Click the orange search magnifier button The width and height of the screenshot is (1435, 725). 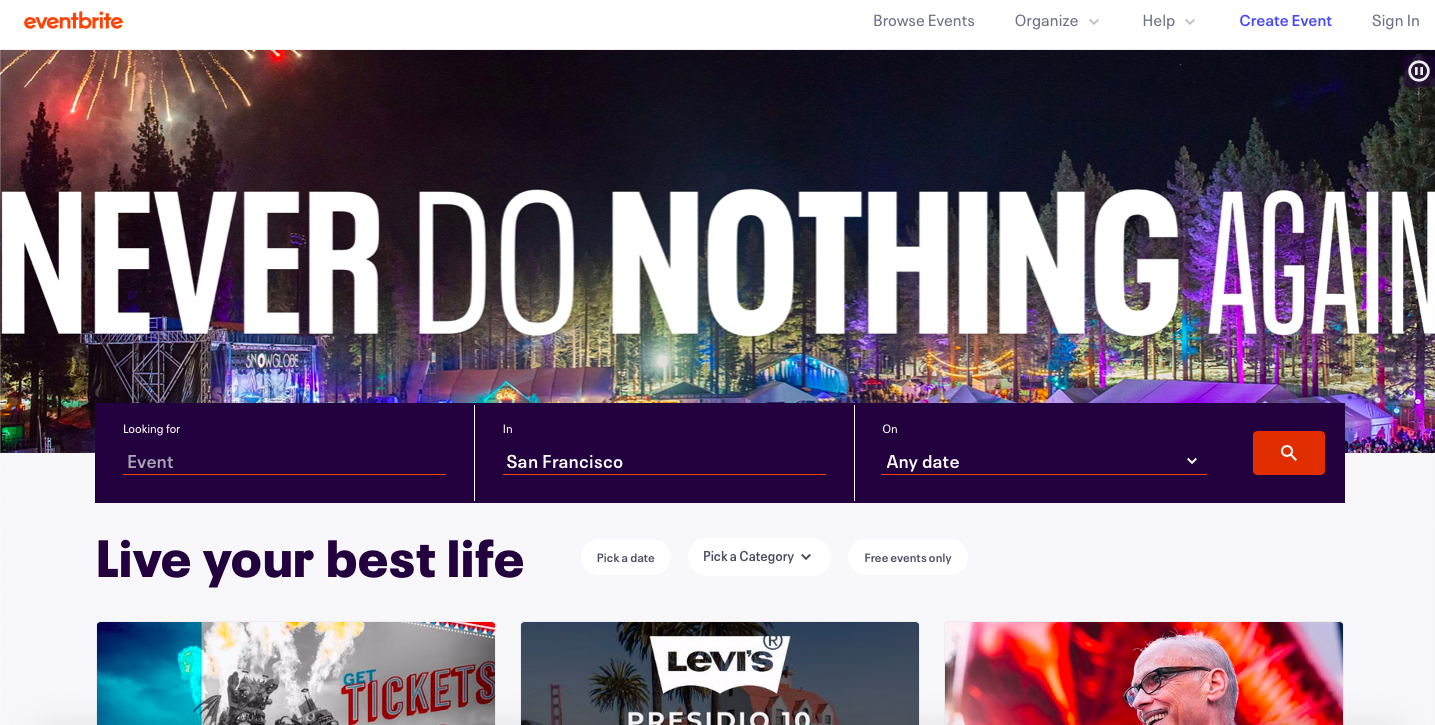(x=1288, y=453)
